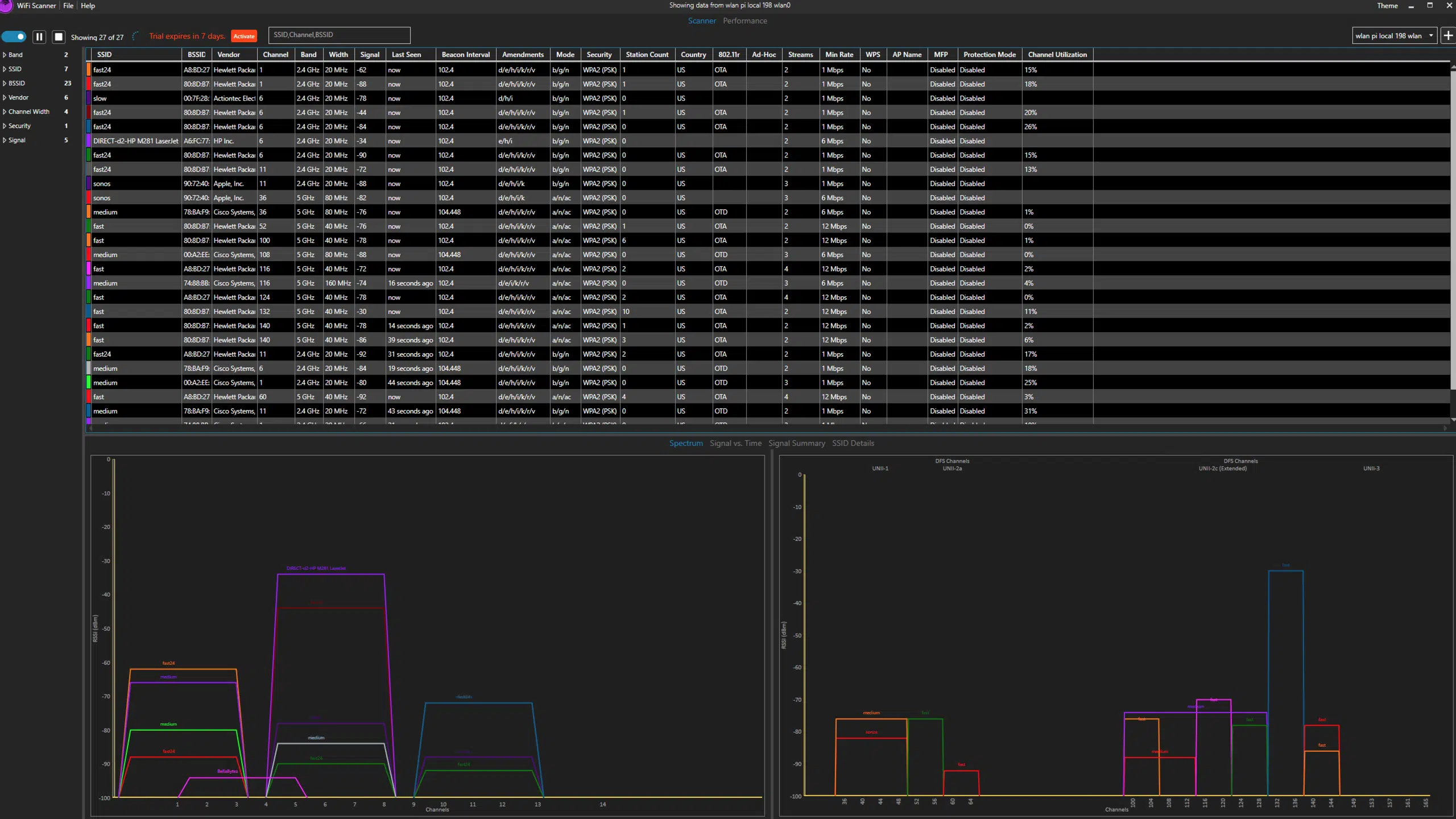The height and width of the screenshot is (819, 1456).
Task: Open the Help menu
Action: (x=88, y=6)
